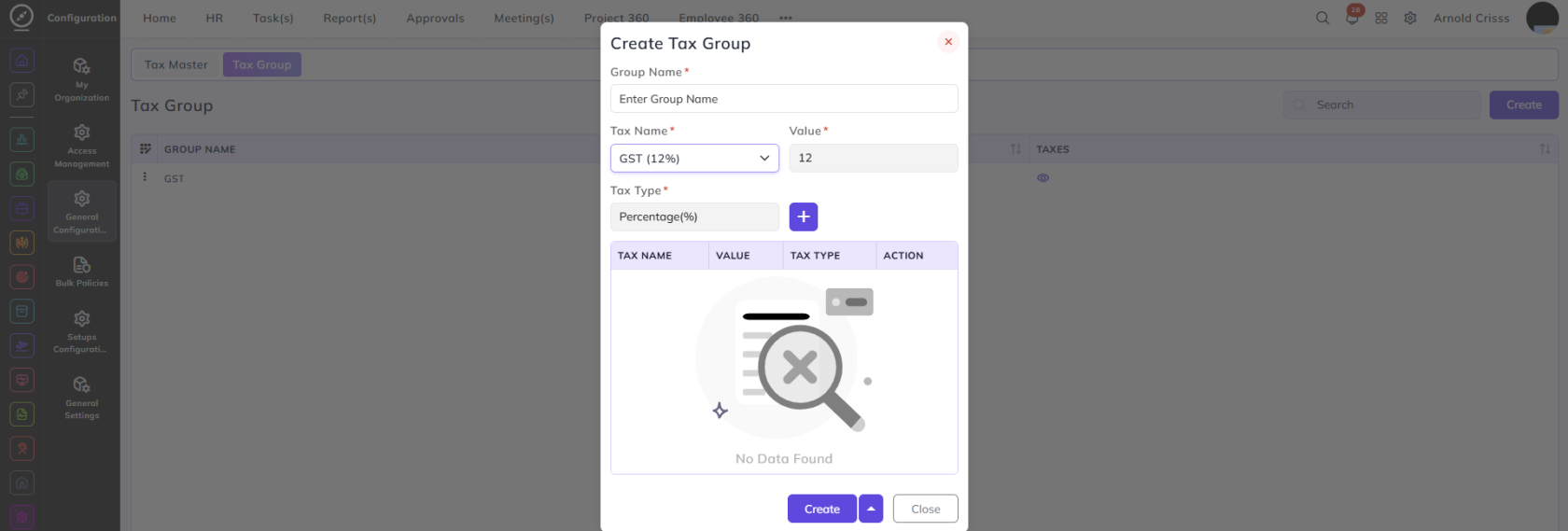The height and width of the screenshot is (531, 1568).
Task: Click the Project 360 menu item
Action: point(617,18)
